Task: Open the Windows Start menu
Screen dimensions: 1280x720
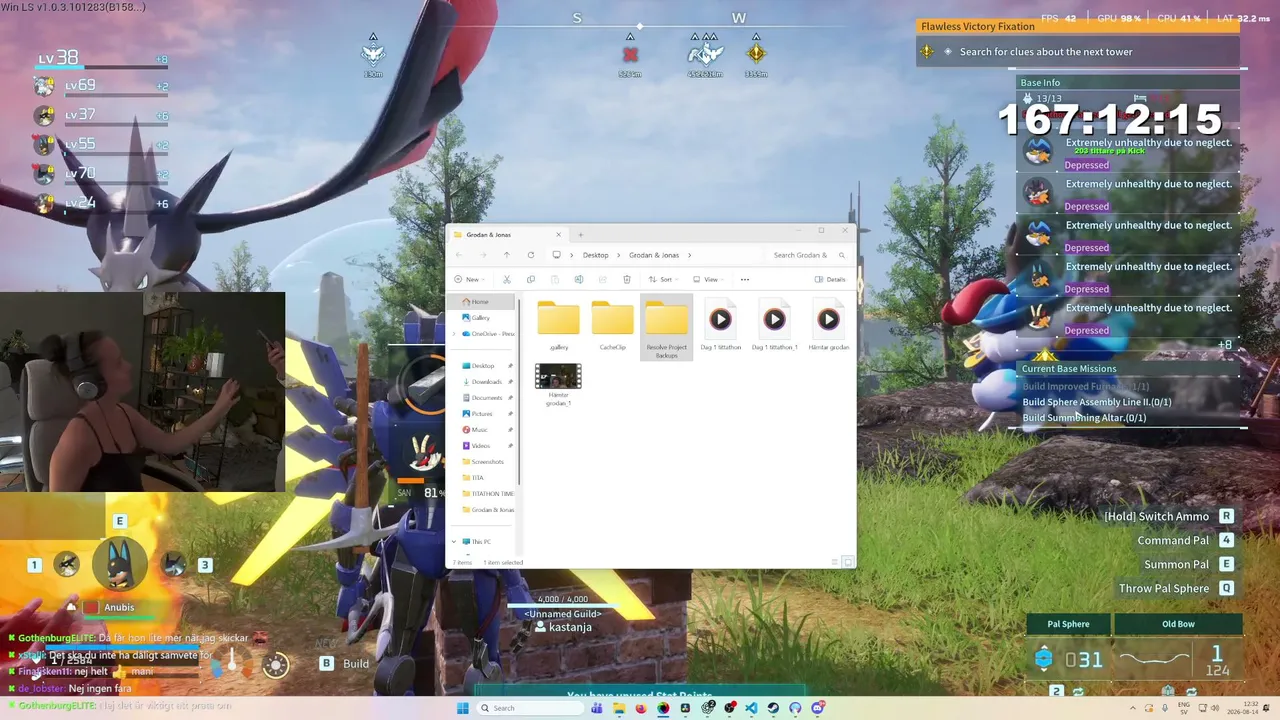Action: click(463, 708)
